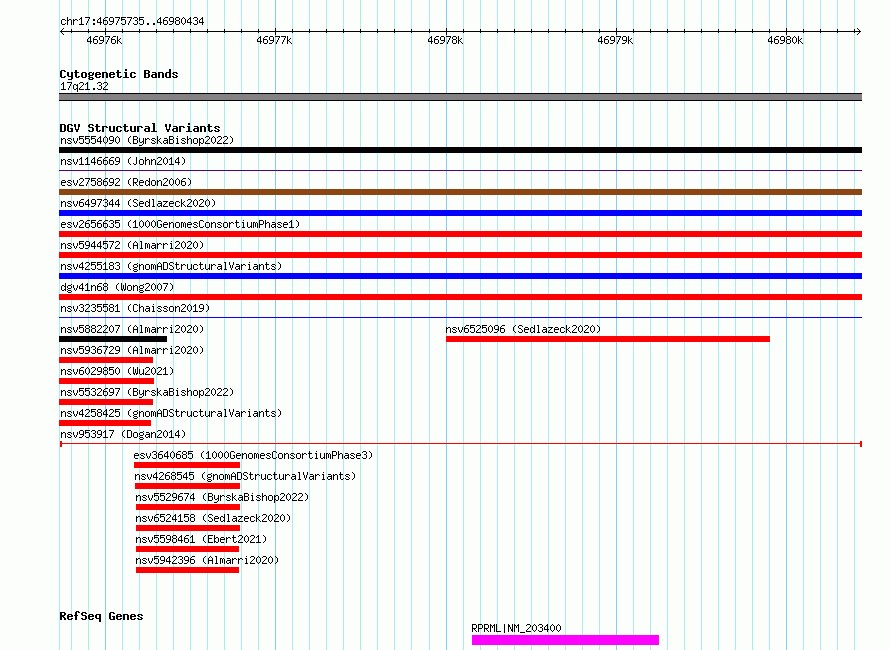The height and width of the screenshot is (650, 890).
Task: Click red nsv6525096 Sedlazeck2020 variant bar
Action: point(608,339)
